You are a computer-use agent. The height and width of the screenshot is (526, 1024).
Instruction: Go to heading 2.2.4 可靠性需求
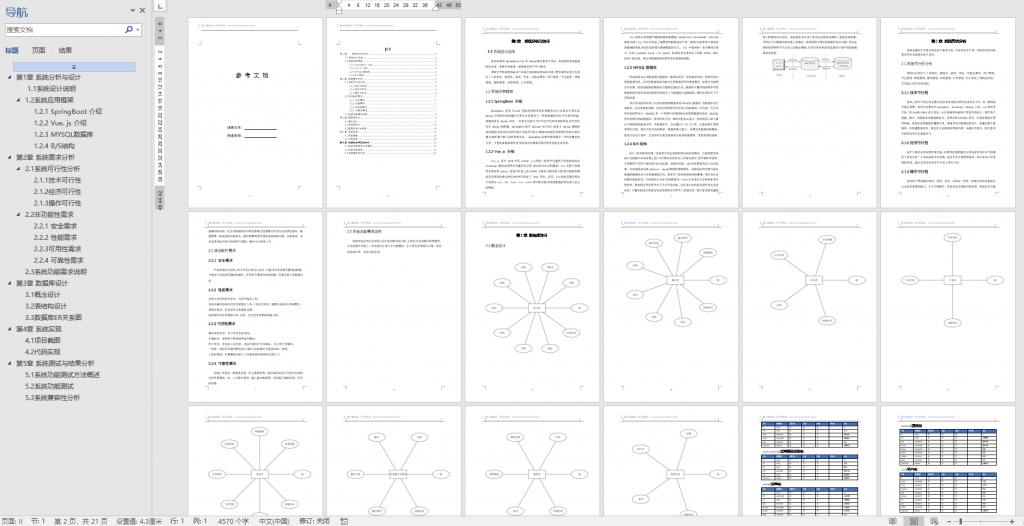coord(59,260)
